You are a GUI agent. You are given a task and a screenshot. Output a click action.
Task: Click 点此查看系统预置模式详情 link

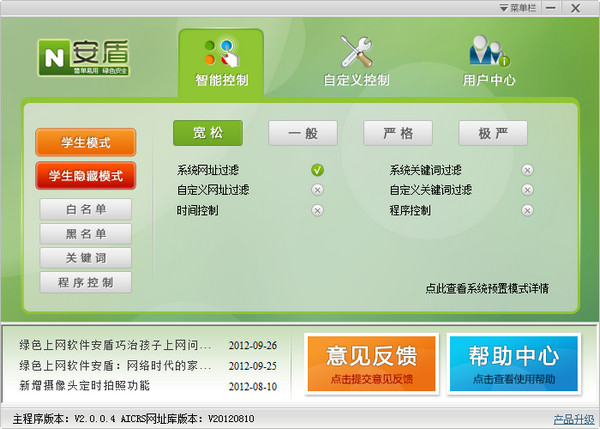pyautogui.click(x=486, y=288)
